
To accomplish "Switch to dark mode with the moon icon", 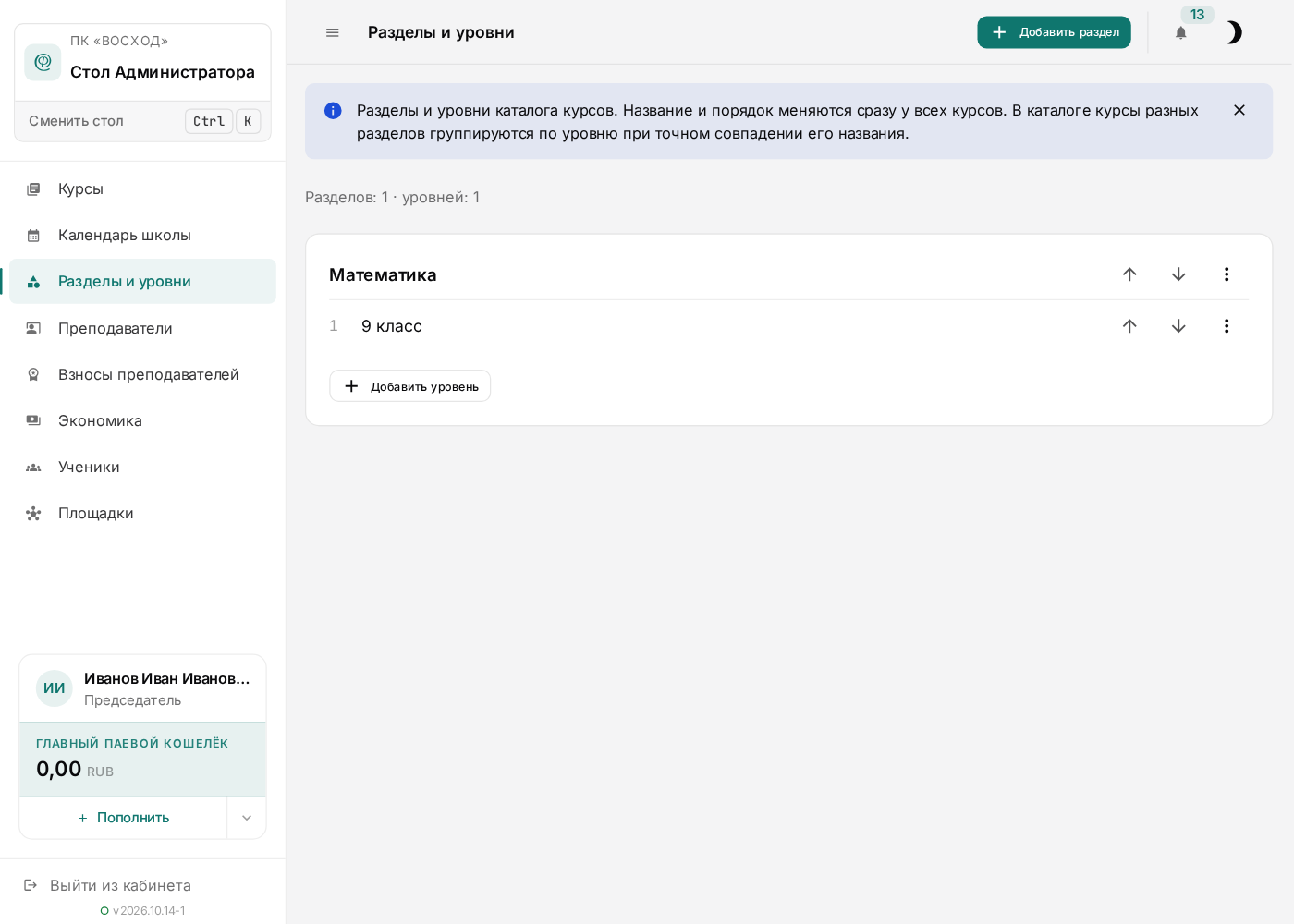I will [x=1234, y=33].
